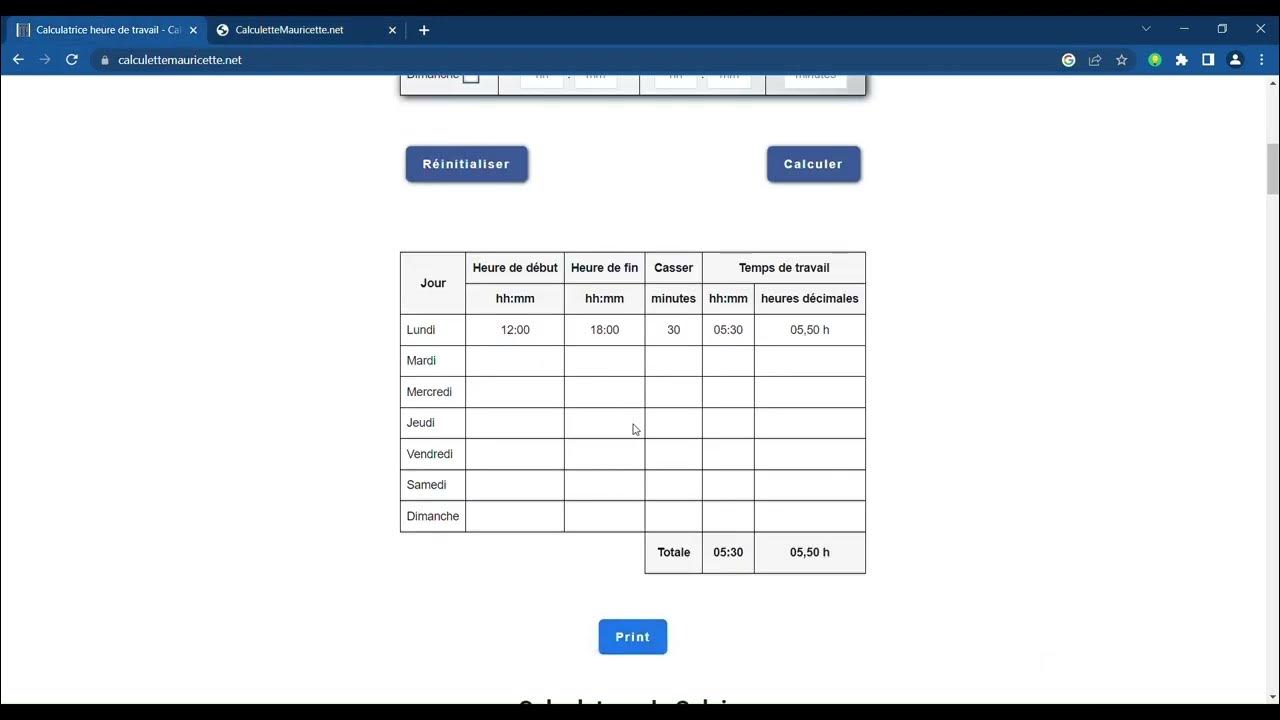Tick the Dimanche checkbox
The image size is (1280, 720).
click(471, 77)
